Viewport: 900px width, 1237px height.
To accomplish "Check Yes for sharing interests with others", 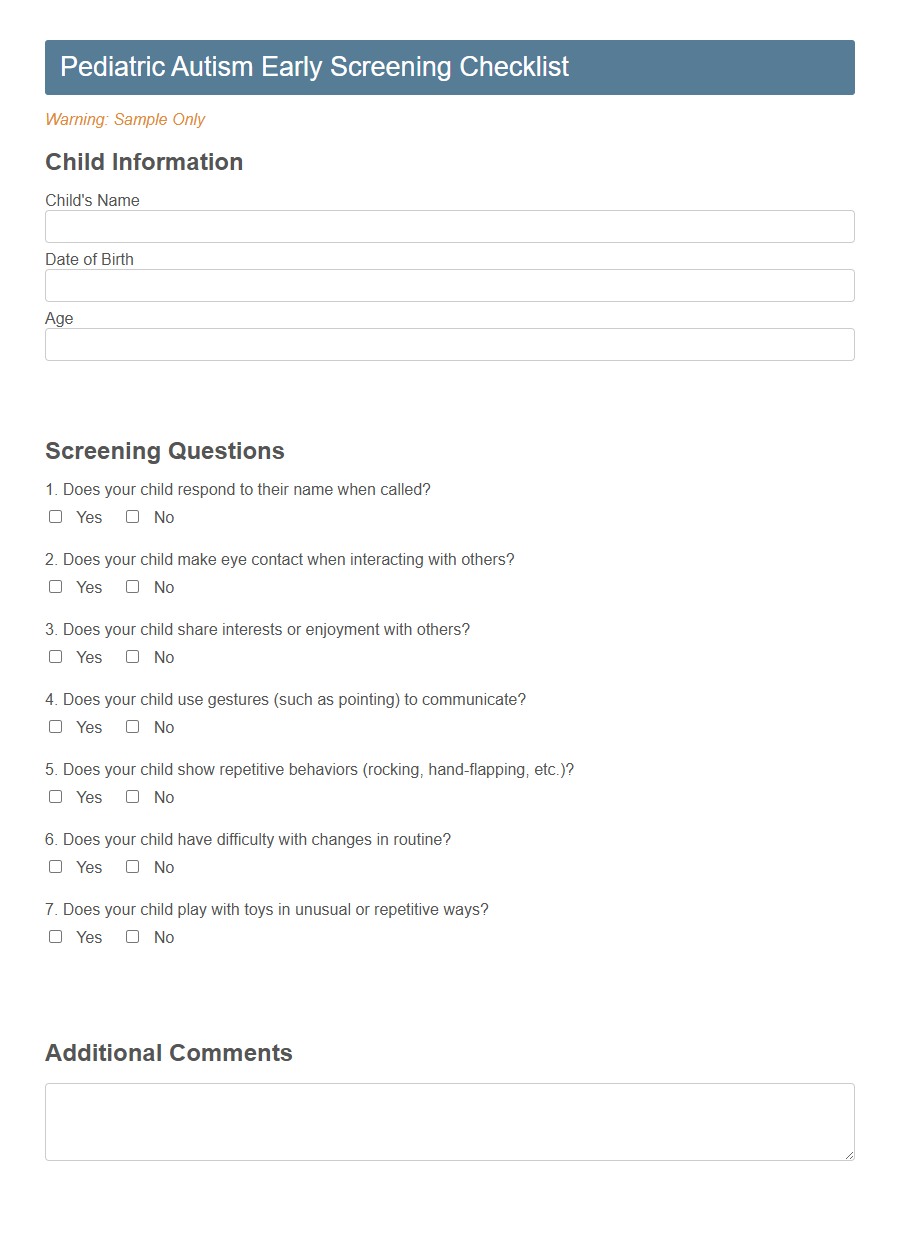I will (55, 656).
